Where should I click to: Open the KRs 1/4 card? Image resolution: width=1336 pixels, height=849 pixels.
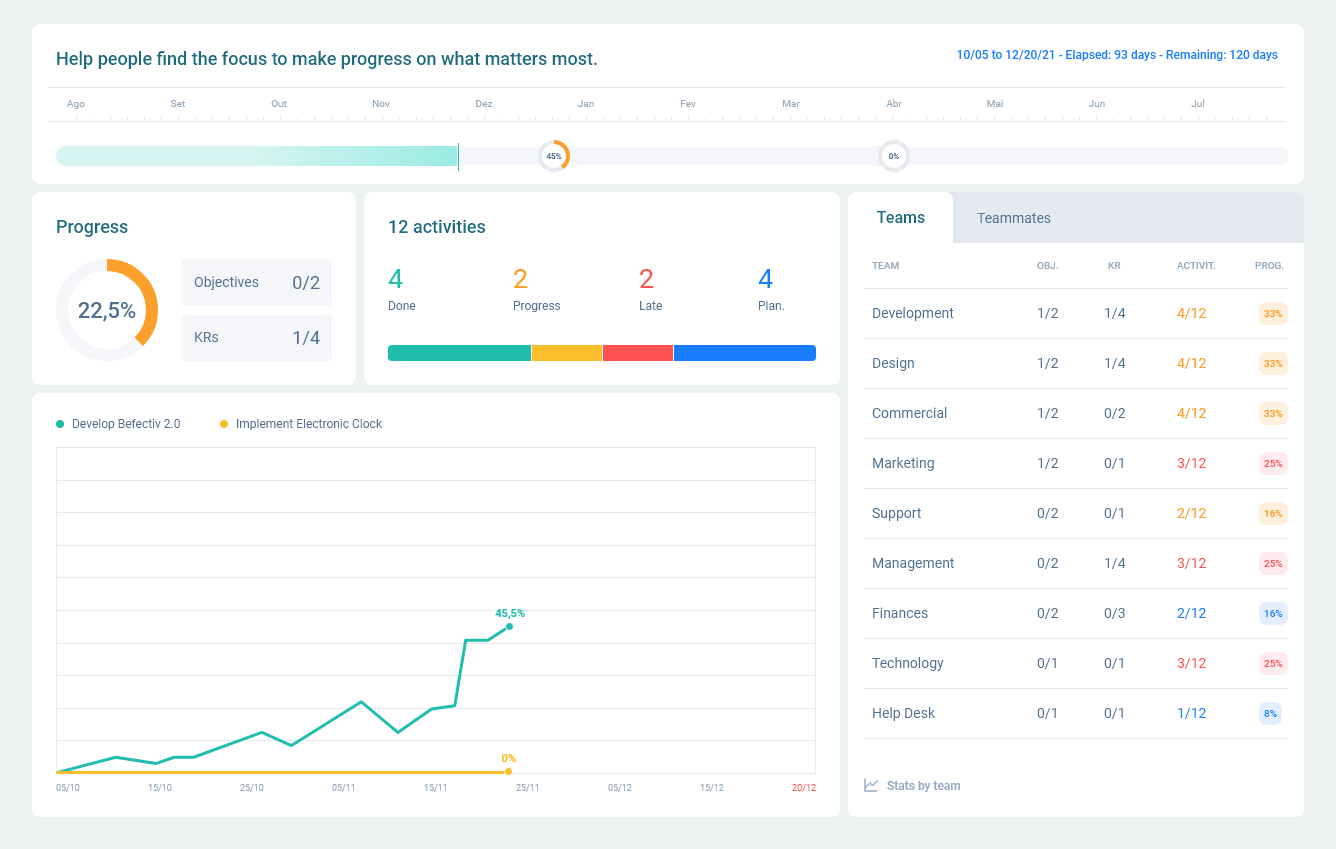pyautogui.click(x=257, y=338)
